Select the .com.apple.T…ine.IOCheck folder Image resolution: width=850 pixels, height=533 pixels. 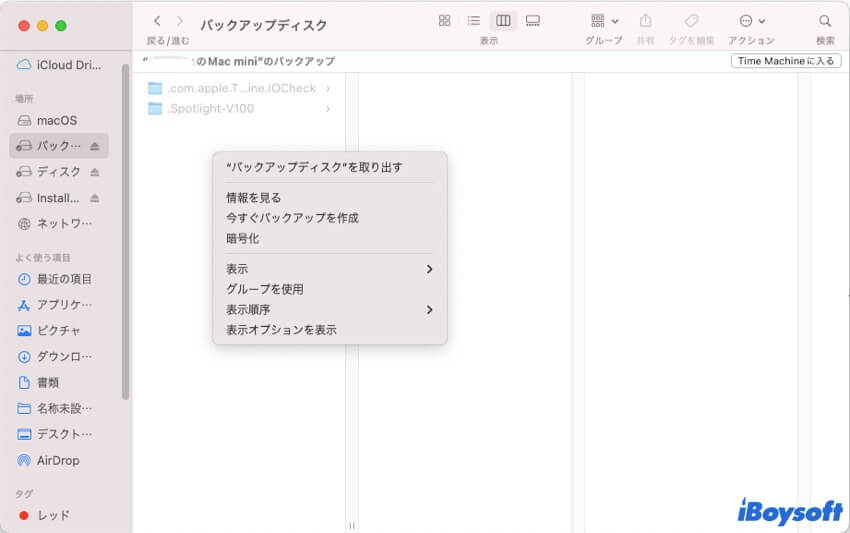(x=232, y=88)
